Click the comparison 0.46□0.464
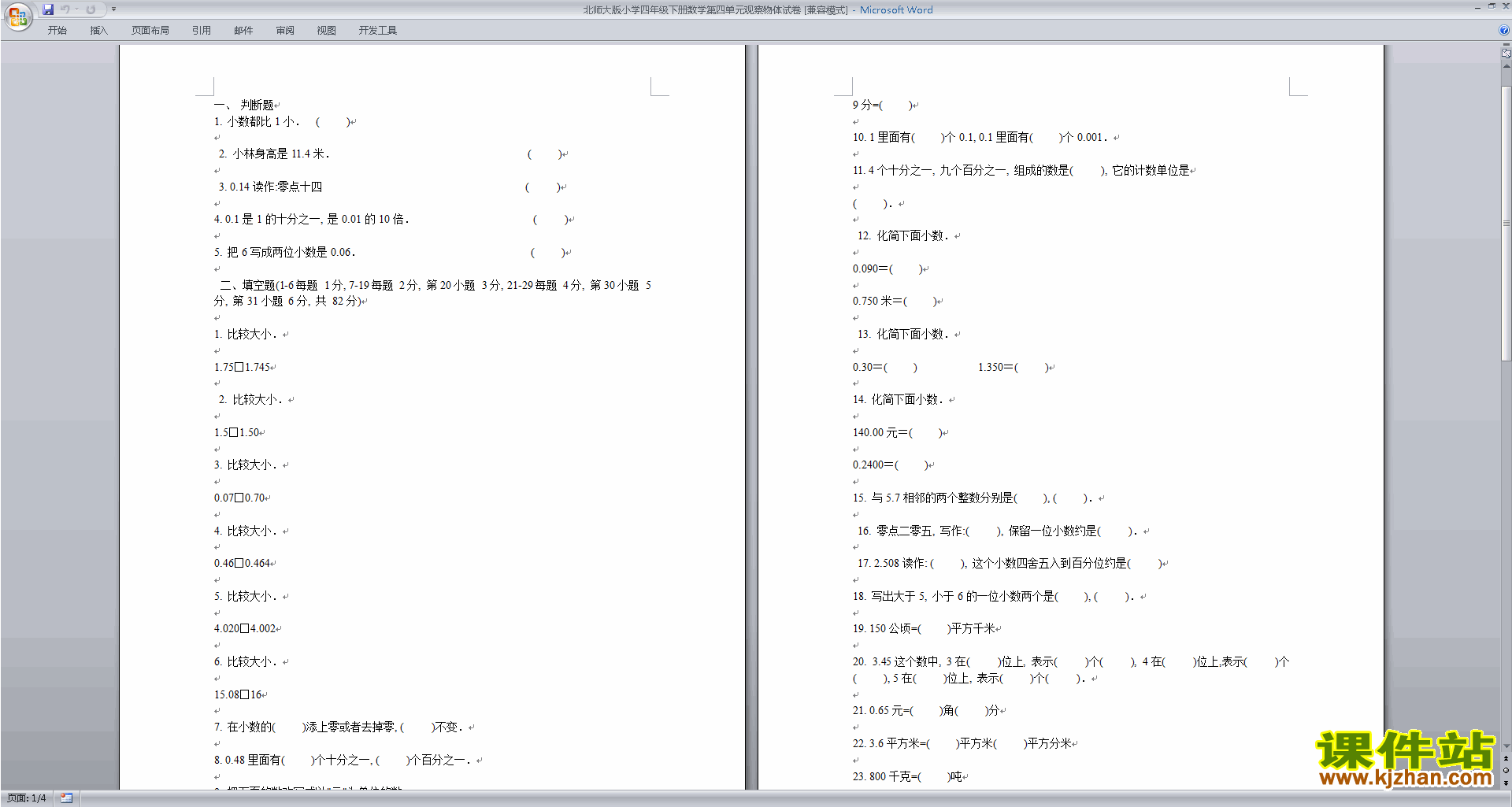 [x=243, y=564]
